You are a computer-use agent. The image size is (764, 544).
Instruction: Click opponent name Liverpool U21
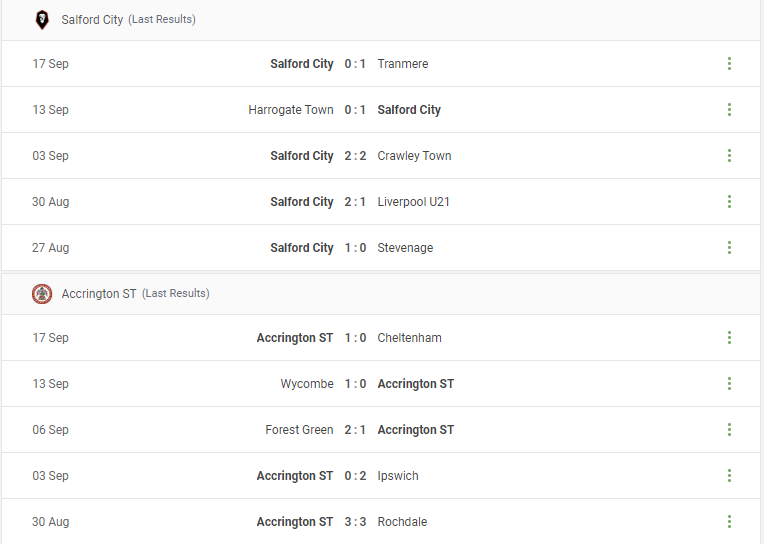click(x=414, y=202)
